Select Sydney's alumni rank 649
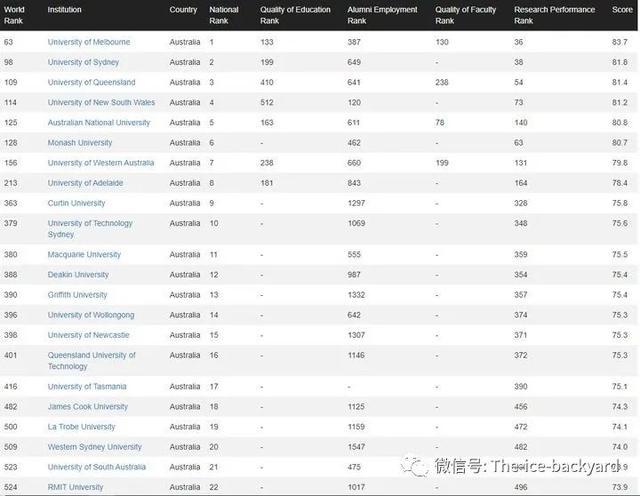The image size is (640, 496). pos(354,62)
